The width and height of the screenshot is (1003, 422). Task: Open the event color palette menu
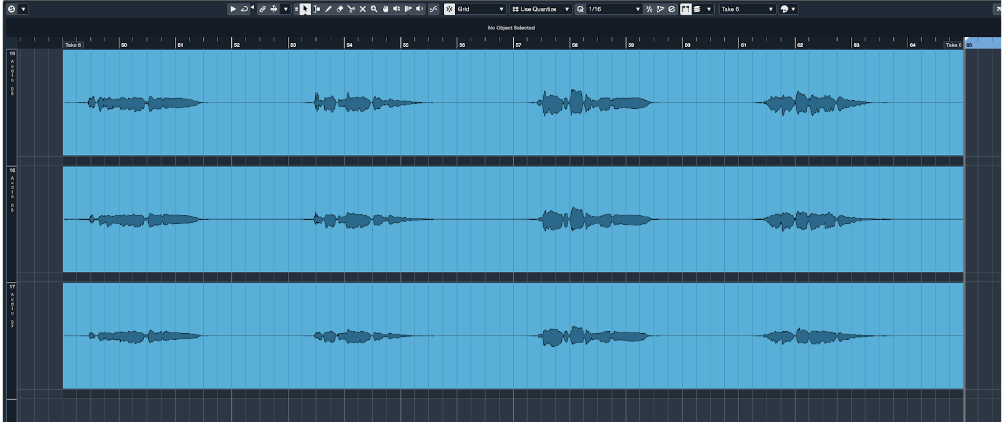pyautogui.click(x=788, y=9)
